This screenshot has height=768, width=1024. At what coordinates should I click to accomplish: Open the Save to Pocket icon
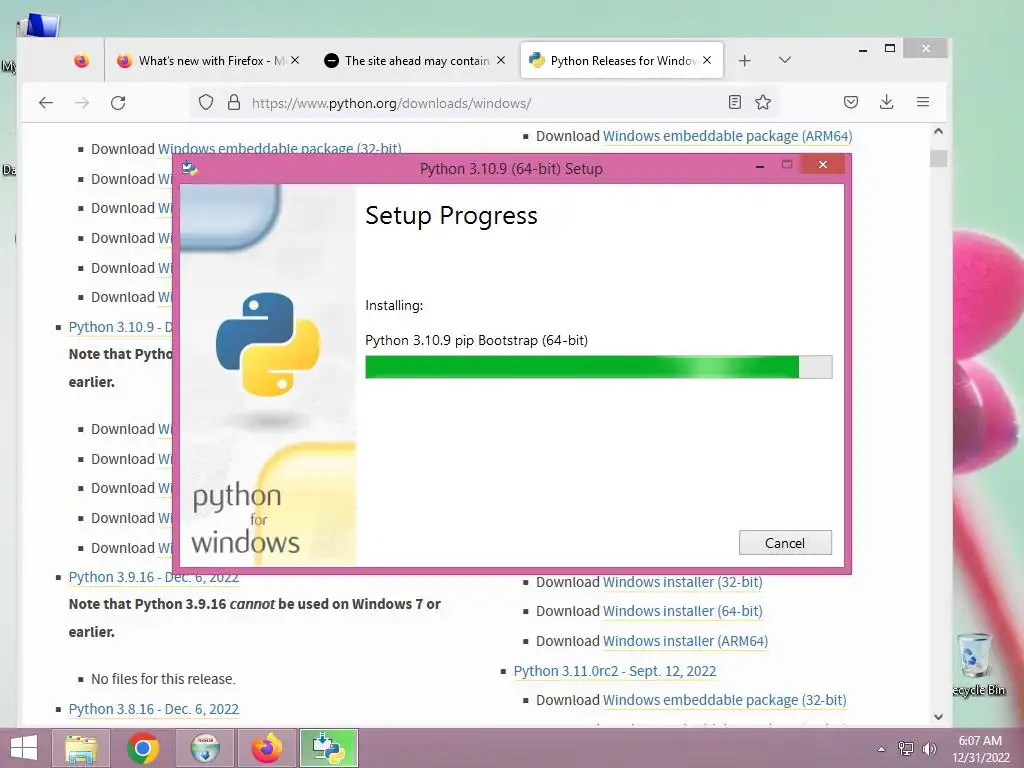pyautogui.click(x=850, y=102)
